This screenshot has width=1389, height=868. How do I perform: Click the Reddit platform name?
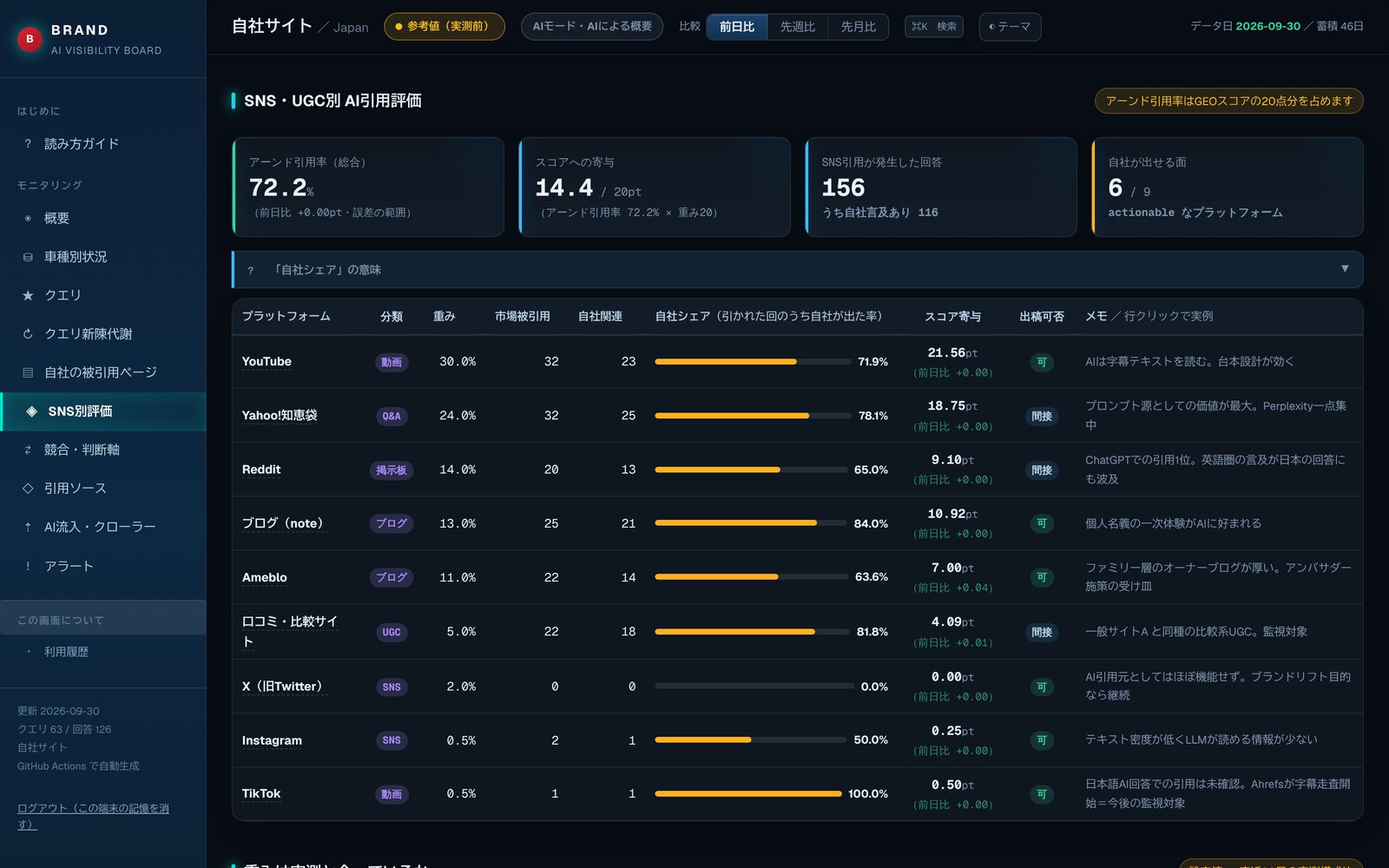point(261,470)
